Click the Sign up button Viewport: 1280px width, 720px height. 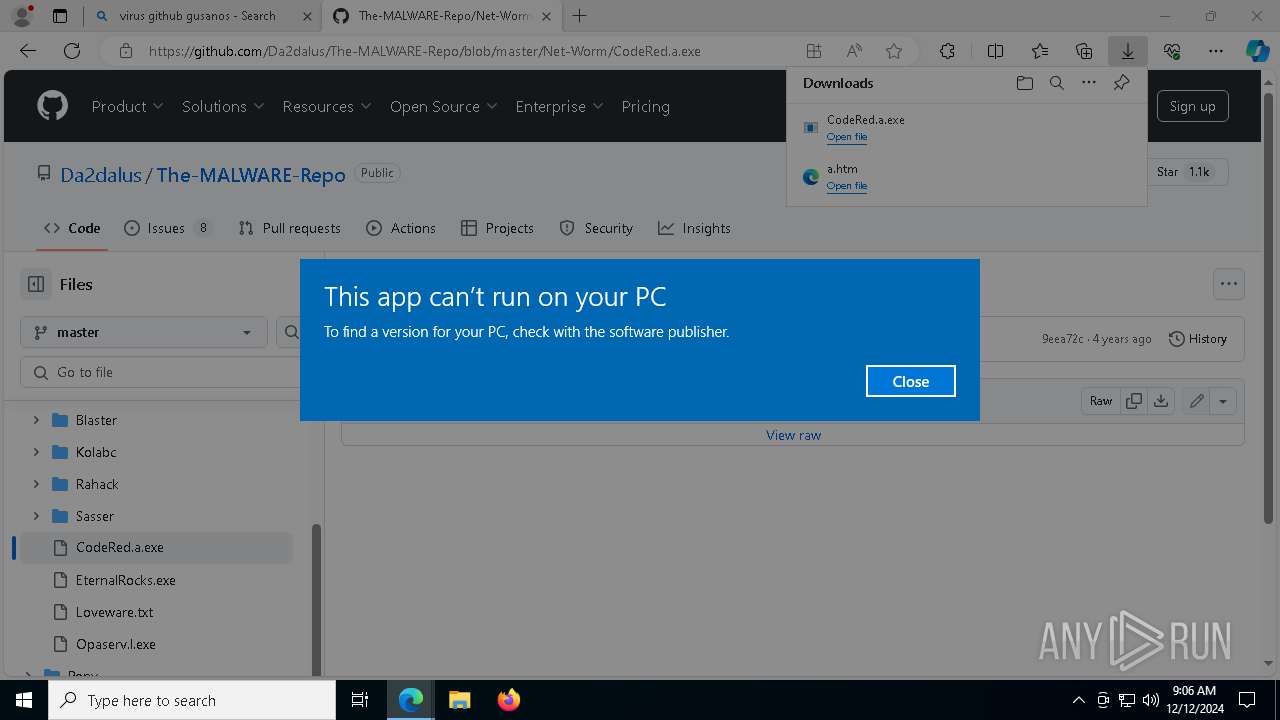click(1192, 106)
